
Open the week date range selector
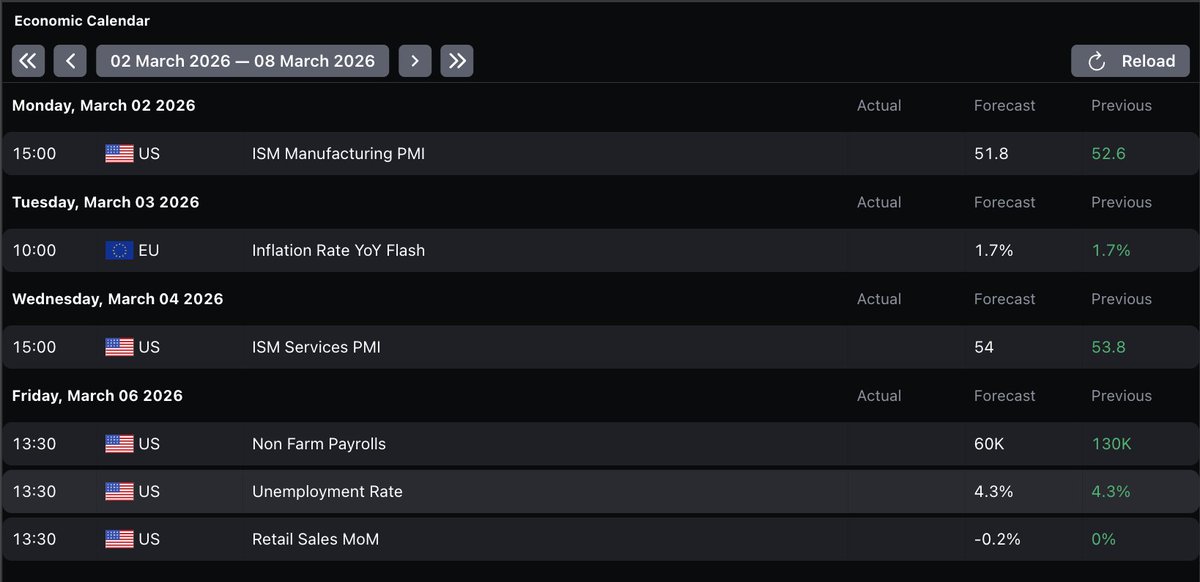tap(242, 61)
